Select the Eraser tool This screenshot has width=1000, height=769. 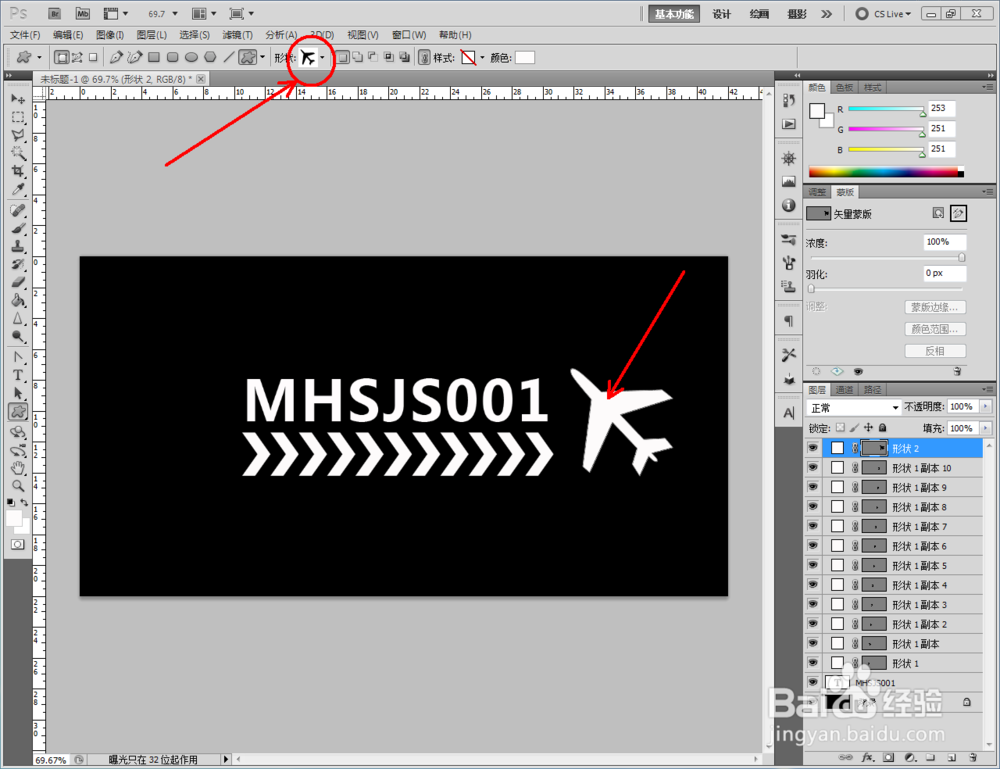pos(18,282)
